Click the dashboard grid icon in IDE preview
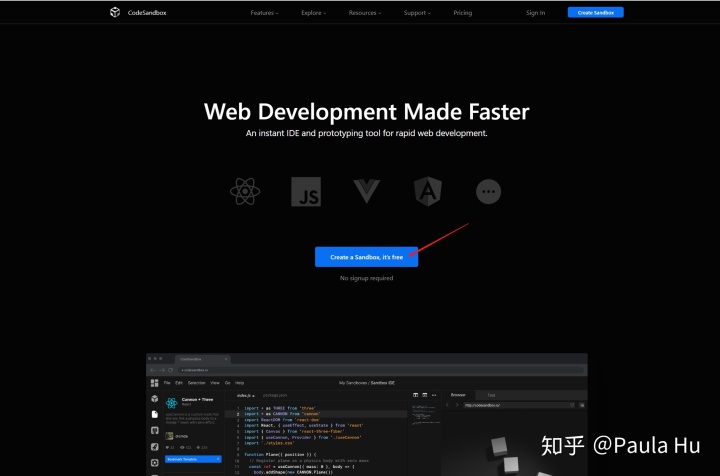720x476 pixels. (154, 383)
